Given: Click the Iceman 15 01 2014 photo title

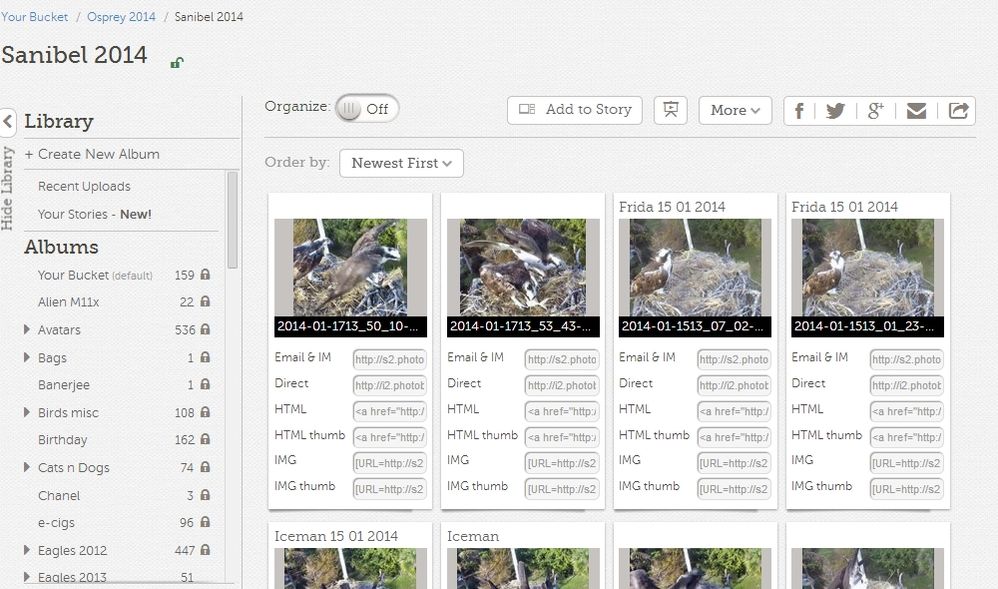Looking at the screenshot, I should coord(336,536).
